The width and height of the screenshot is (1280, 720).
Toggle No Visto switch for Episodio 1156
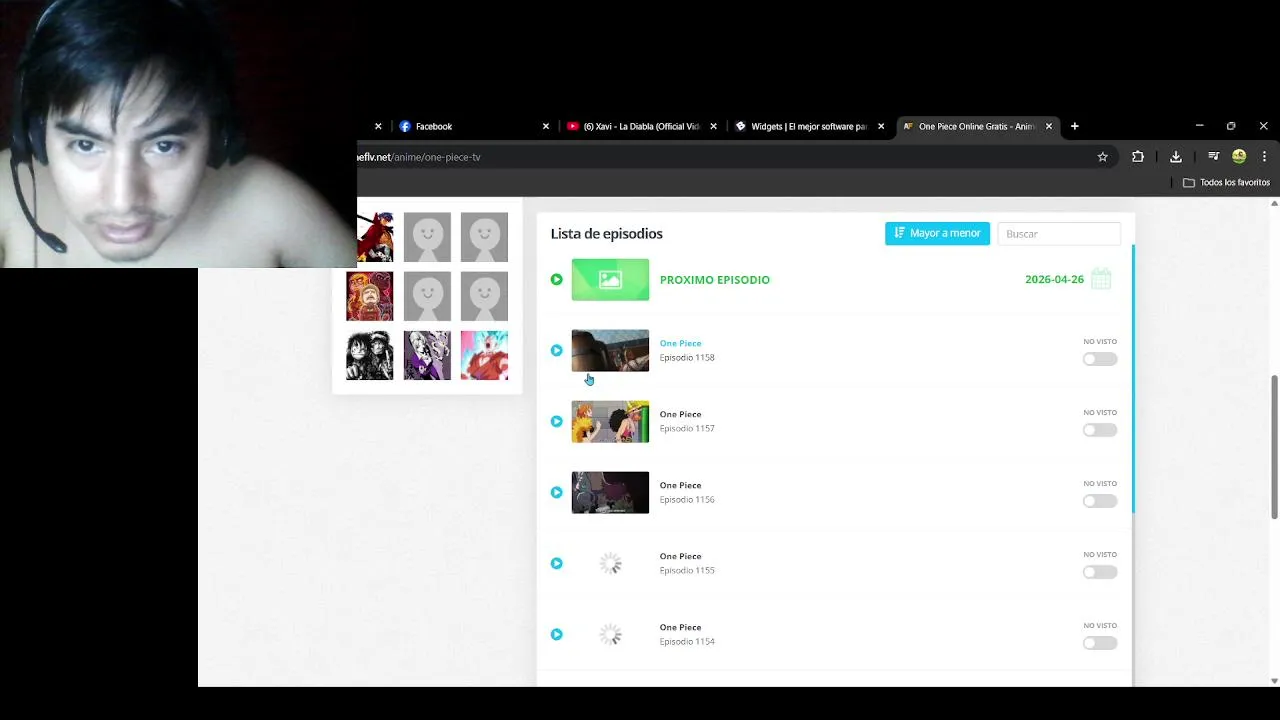(1100, 501)
